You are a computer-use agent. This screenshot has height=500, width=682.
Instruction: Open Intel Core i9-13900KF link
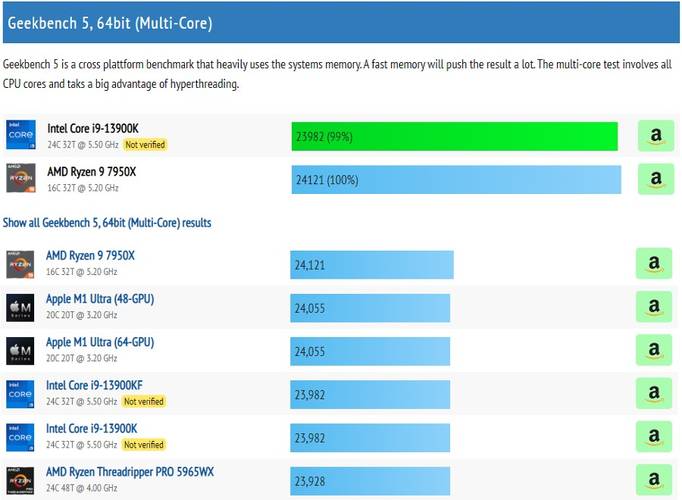pos(94,385)
